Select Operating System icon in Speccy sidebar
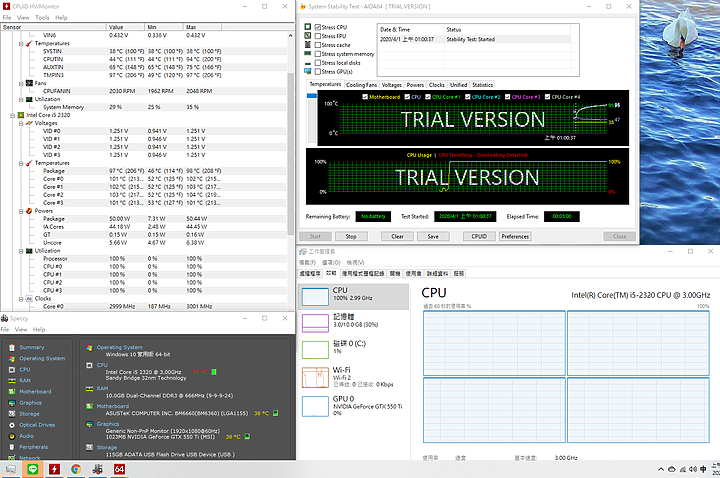Image resolution: width=720 pixels, height=478 pixels. pyautogui.click(x=12, y=359)
